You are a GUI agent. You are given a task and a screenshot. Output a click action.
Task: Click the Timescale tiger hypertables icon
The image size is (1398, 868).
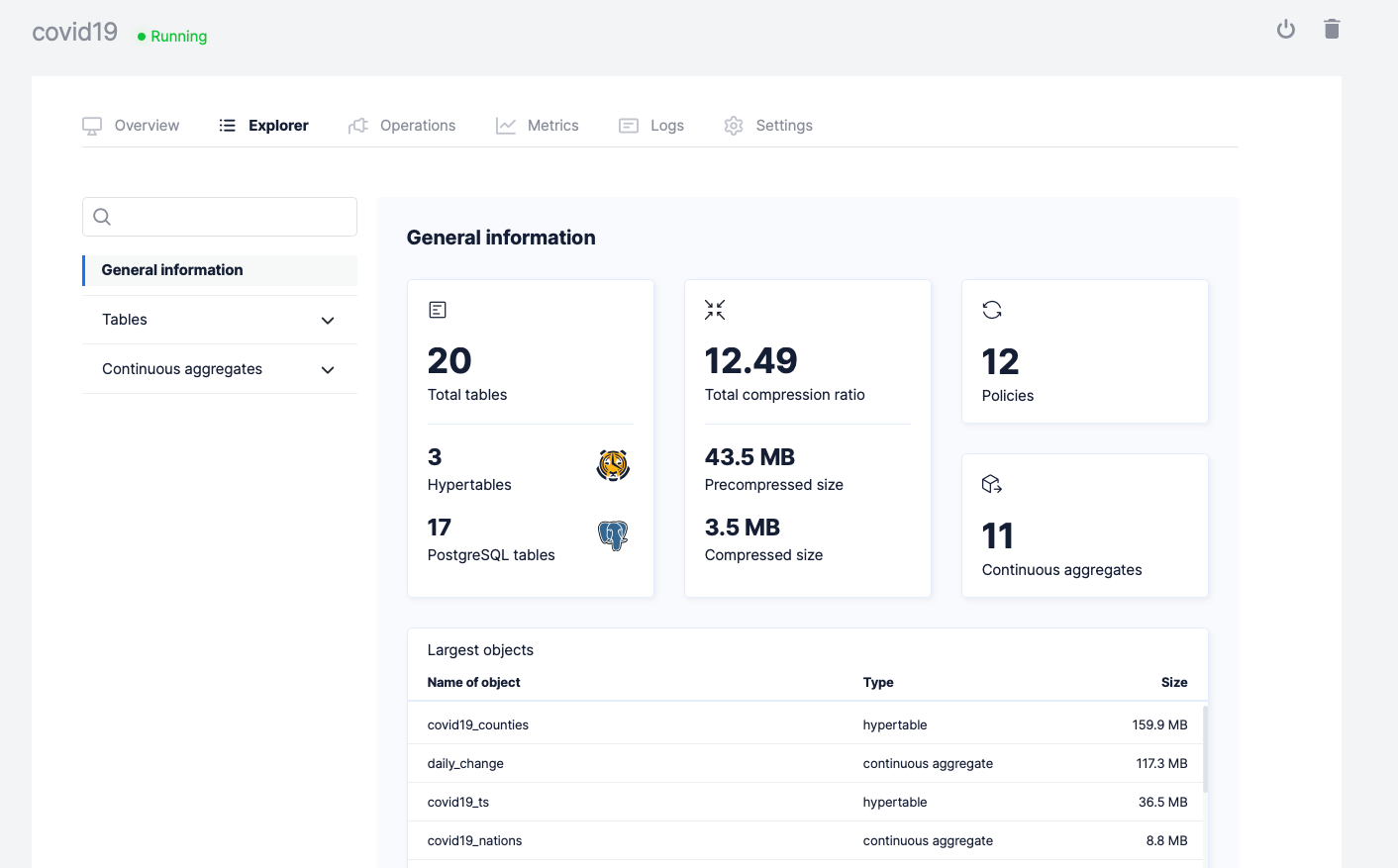click(x=613, y=465)
